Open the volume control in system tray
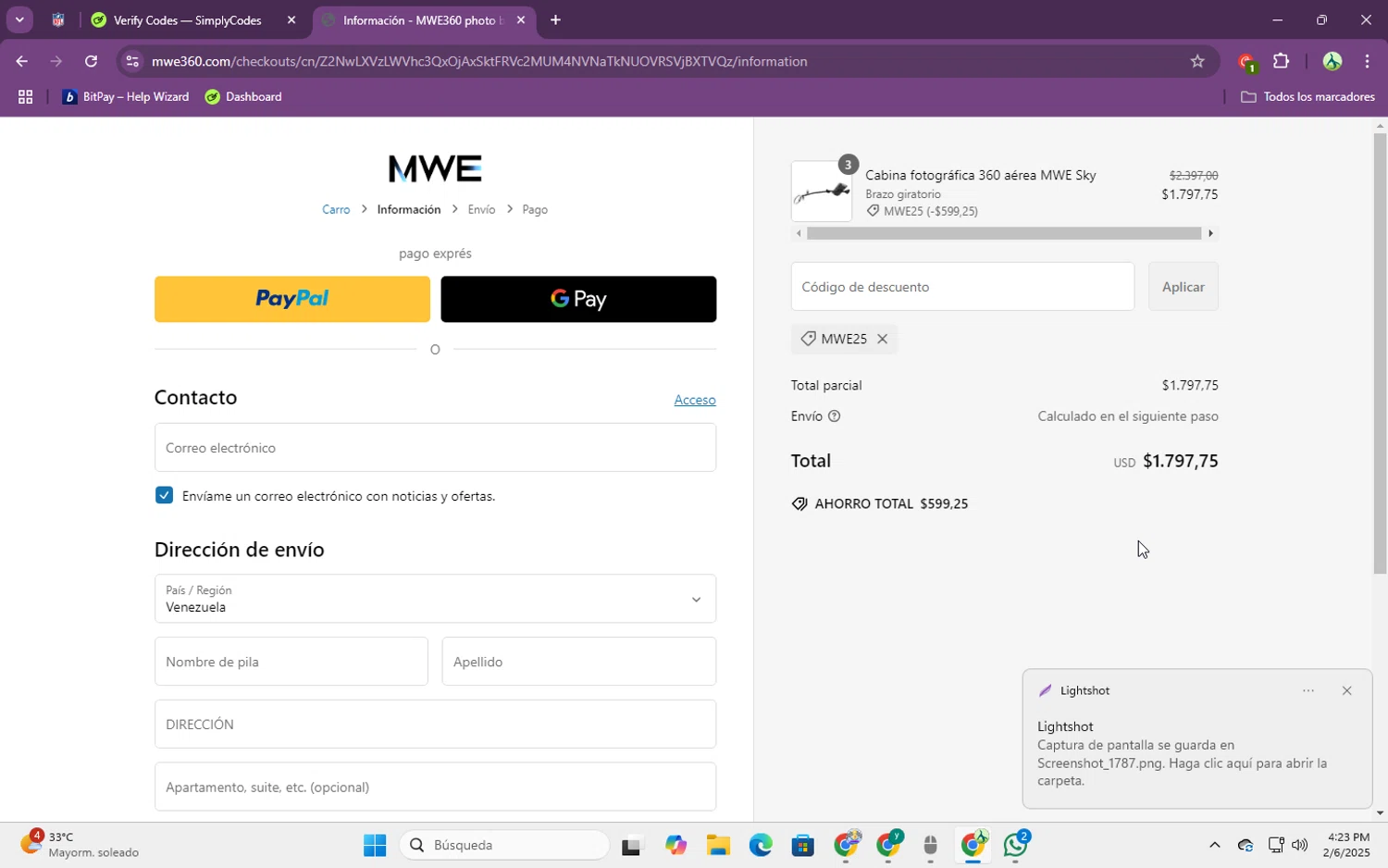 click(1300, 845)
